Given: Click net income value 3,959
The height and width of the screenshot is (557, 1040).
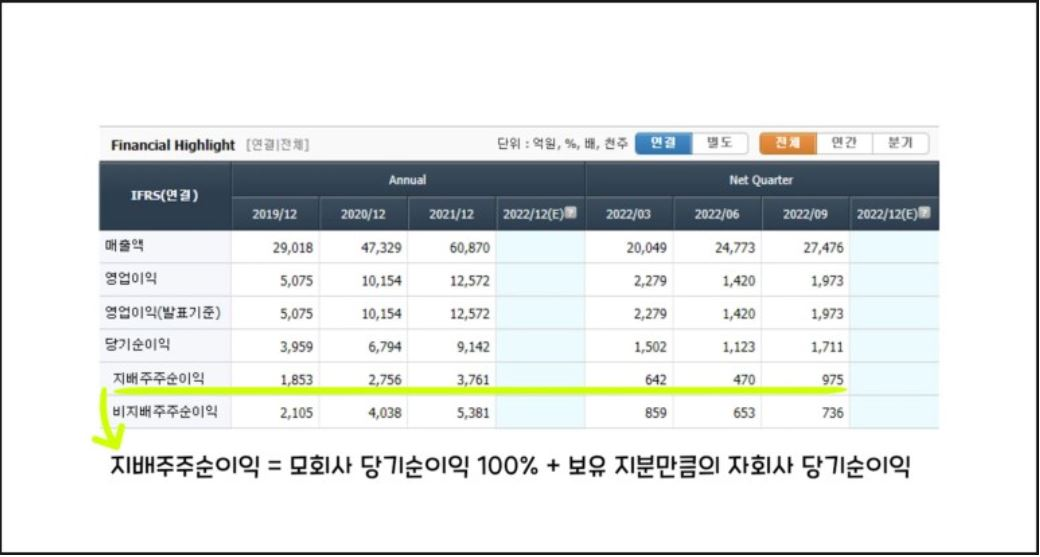Looking at the screenshot, I should 296,347.
